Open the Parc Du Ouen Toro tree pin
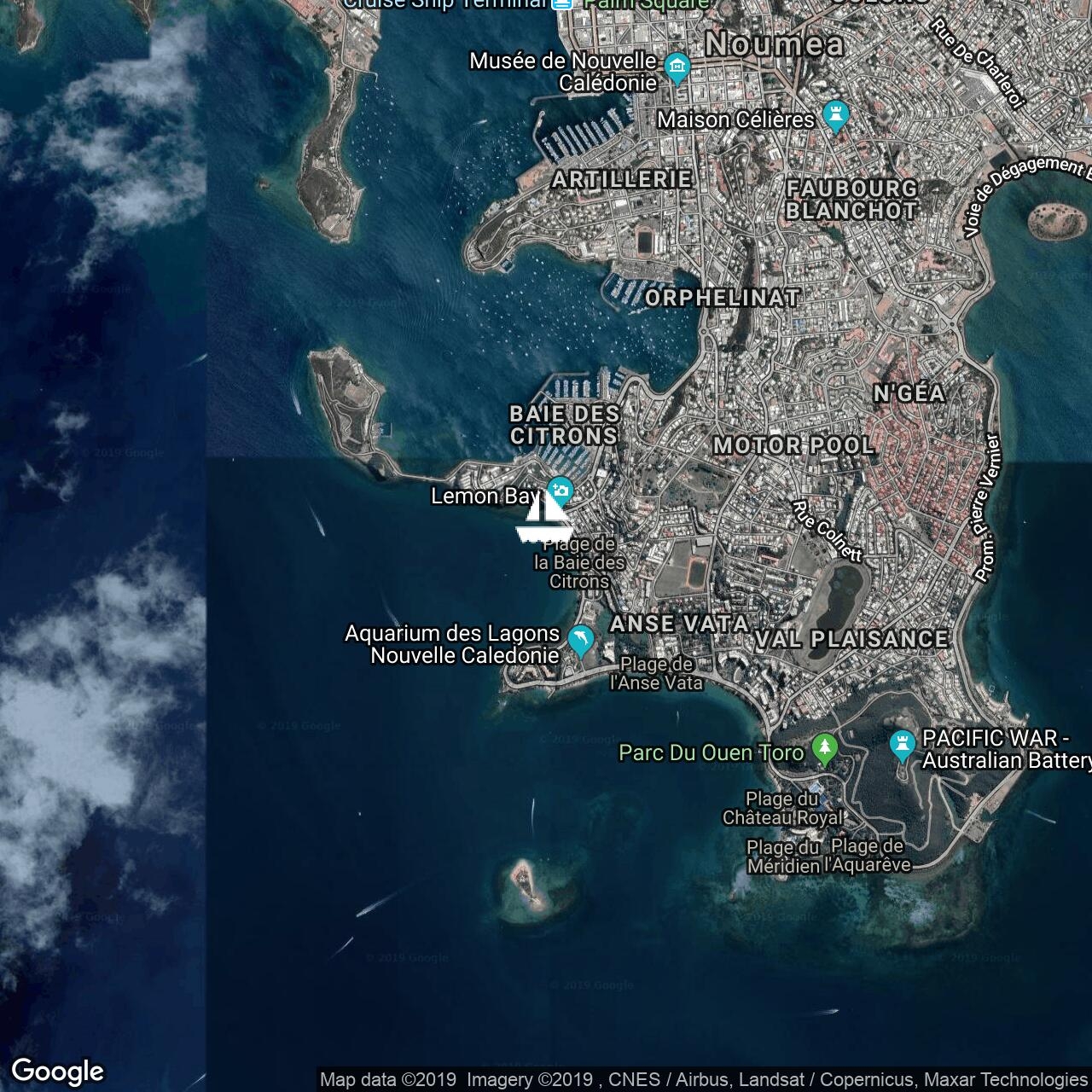The height and width of the screenshot is (1092, 1092). click(824, 749)
